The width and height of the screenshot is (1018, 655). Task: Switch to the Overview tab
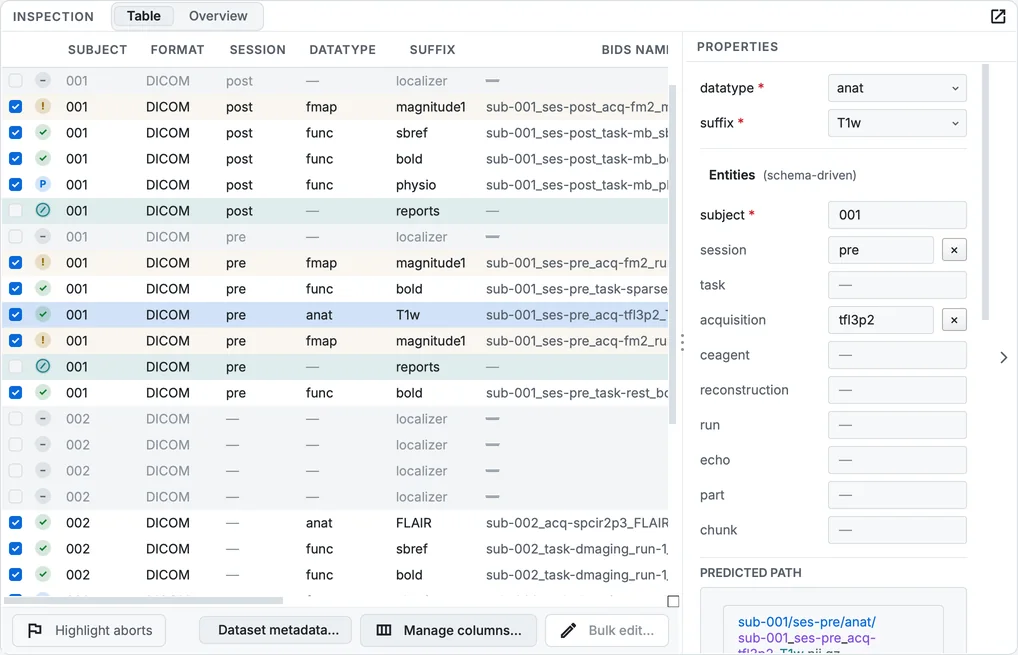[218, 16]
